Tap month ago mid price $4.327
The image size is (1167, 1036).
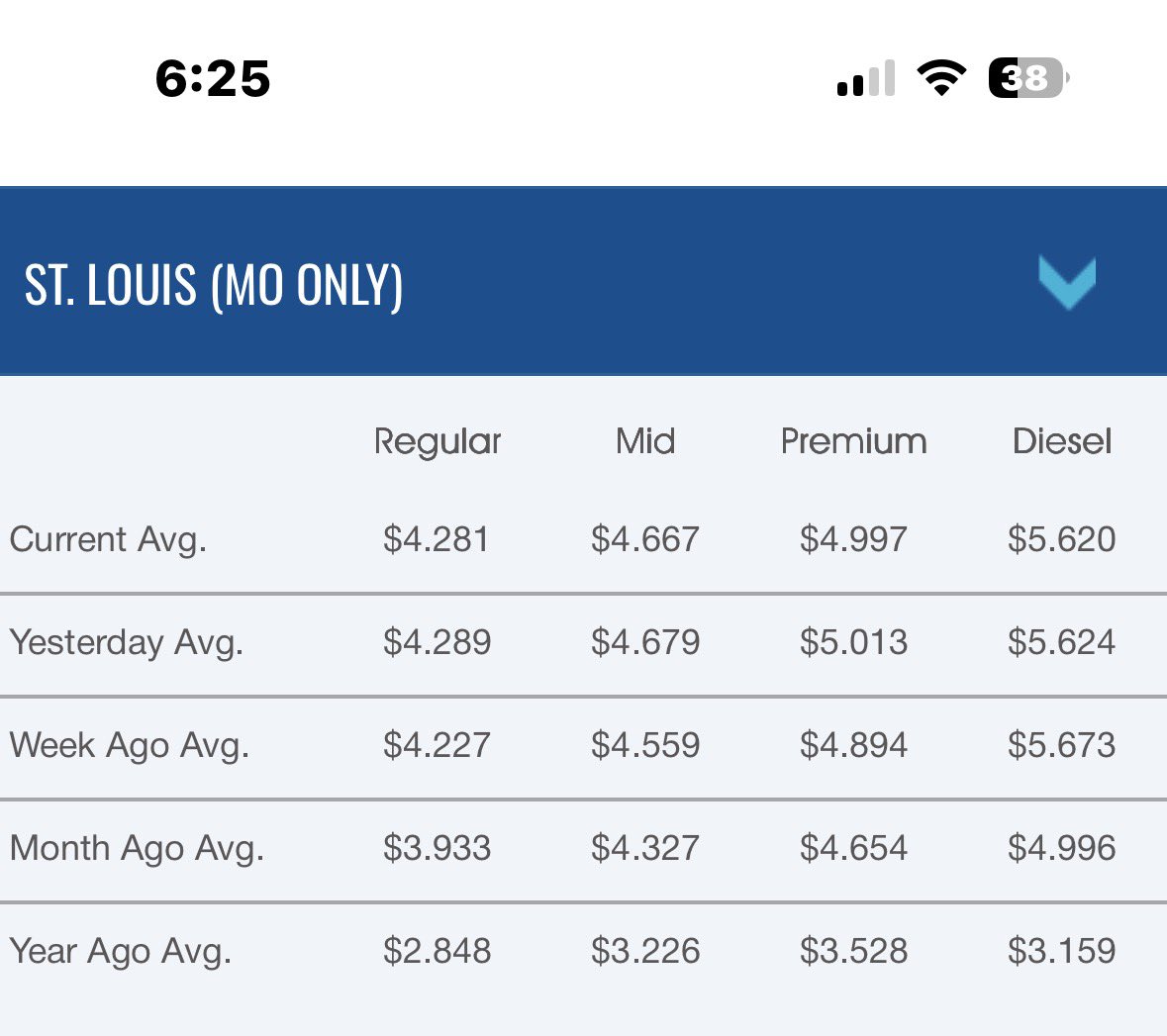pyautogui.click(x=645, y=848)
